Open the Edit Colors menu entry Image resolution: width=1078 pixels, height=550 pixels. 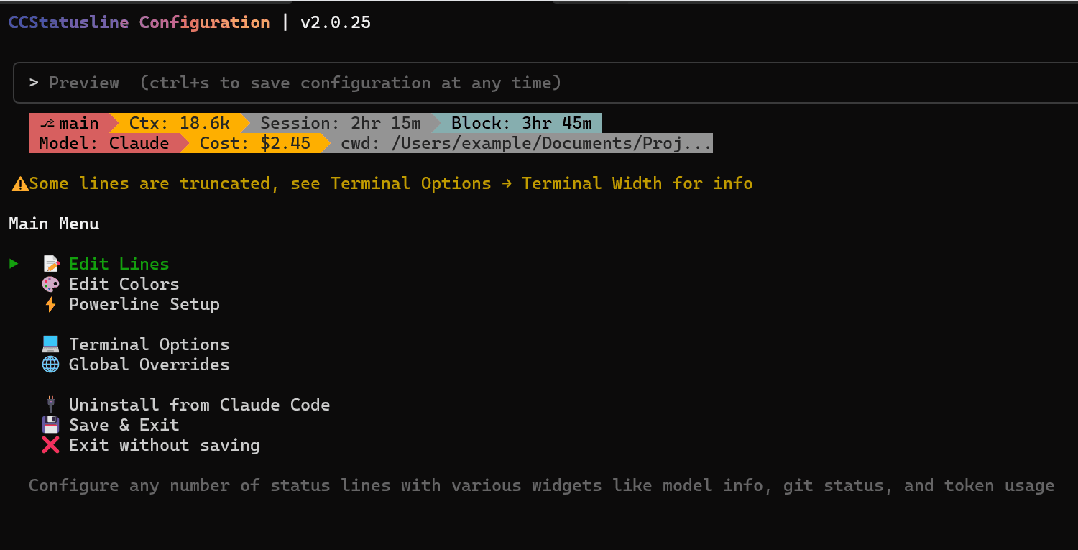point(123,284)
